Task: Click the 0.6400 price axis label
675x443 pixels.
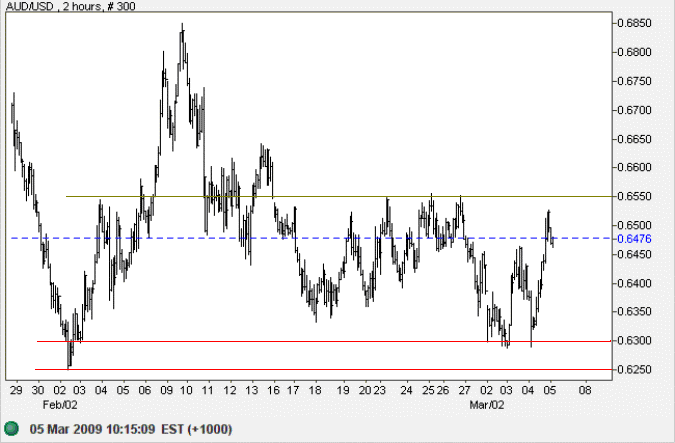Action: tap(635, 283)
